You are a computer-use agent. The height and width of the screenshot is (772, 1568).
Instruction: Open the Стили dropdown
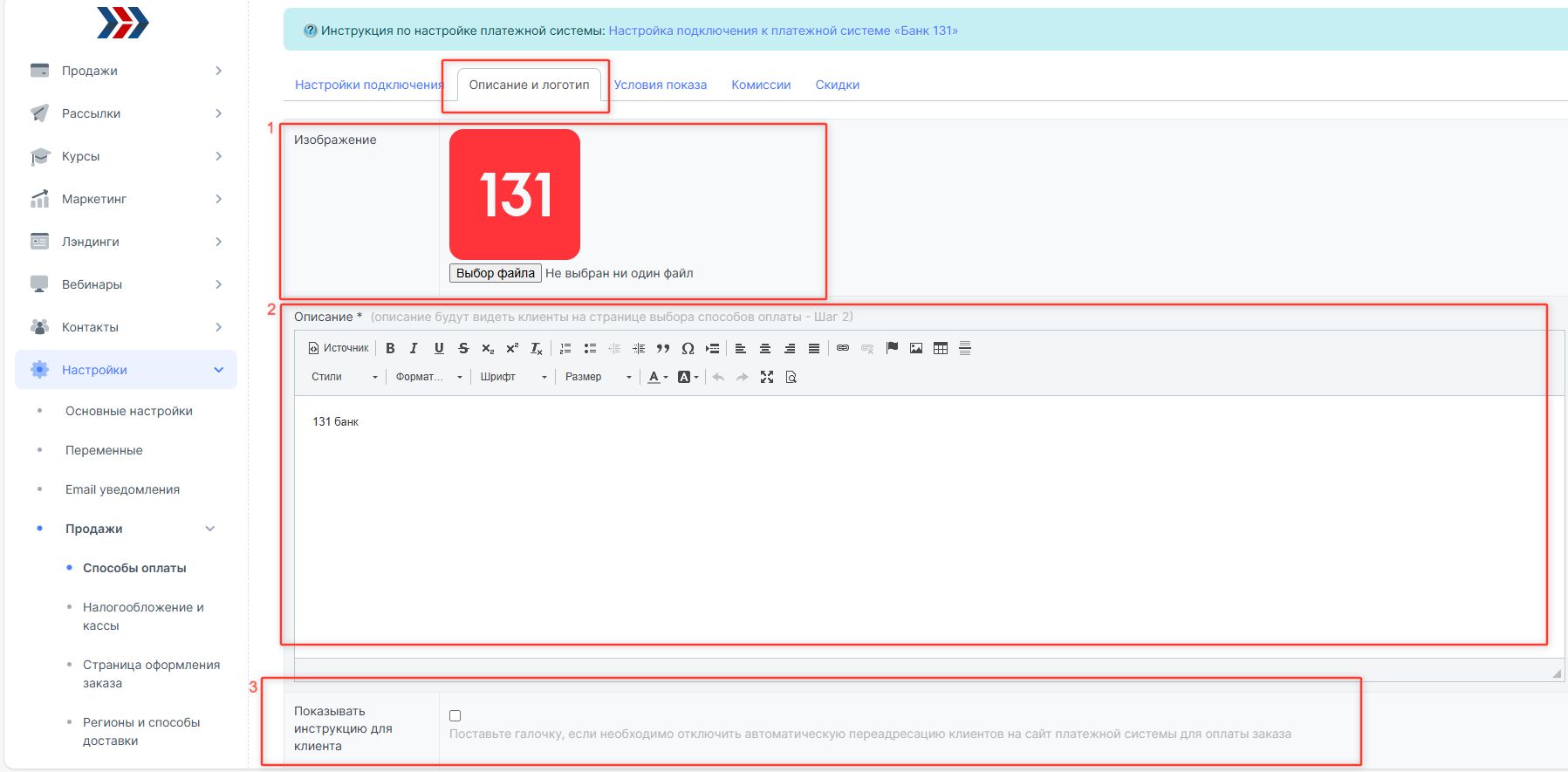344,377
